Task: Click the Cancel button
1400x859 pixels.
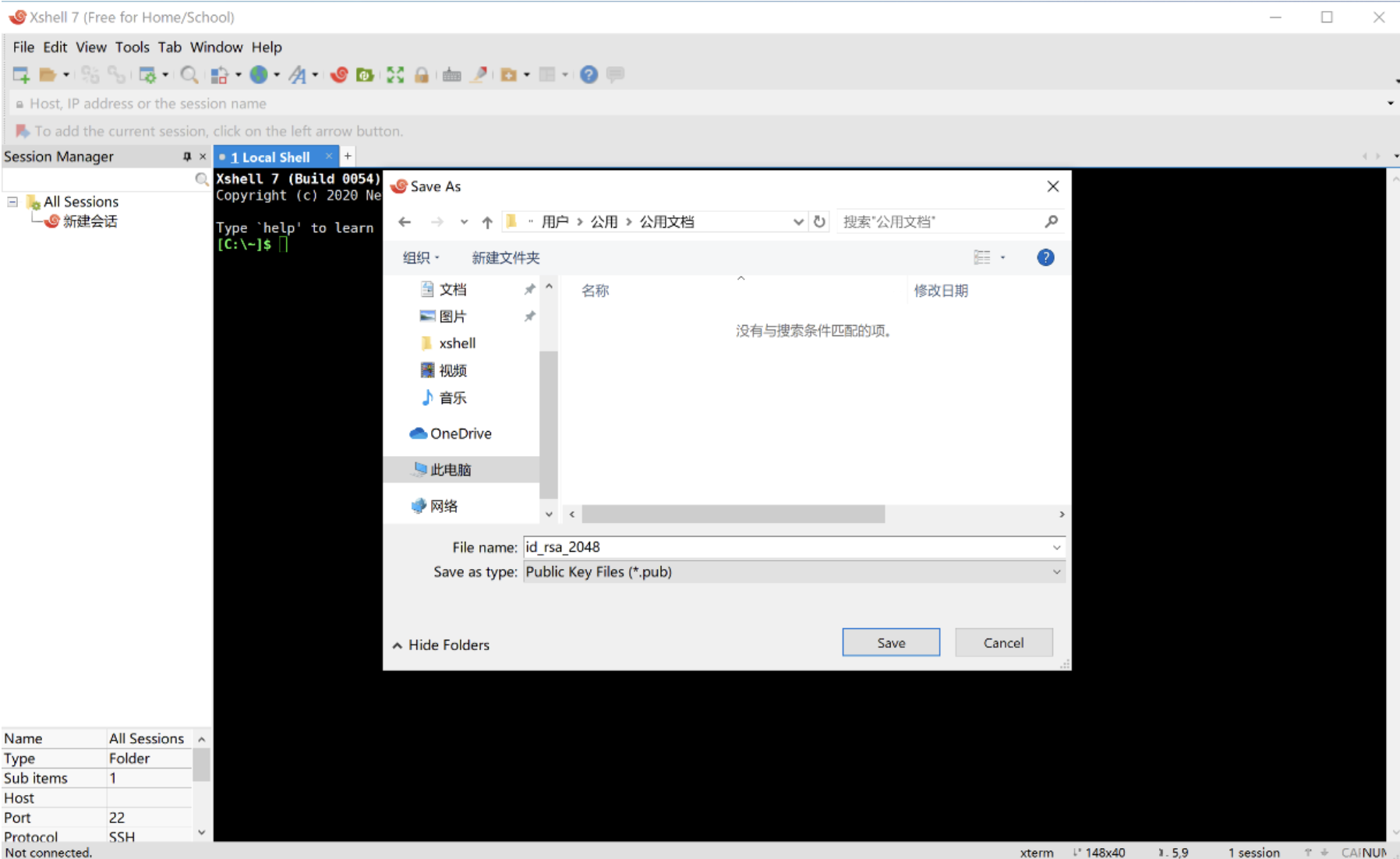Action: (x=1003, y=642)
